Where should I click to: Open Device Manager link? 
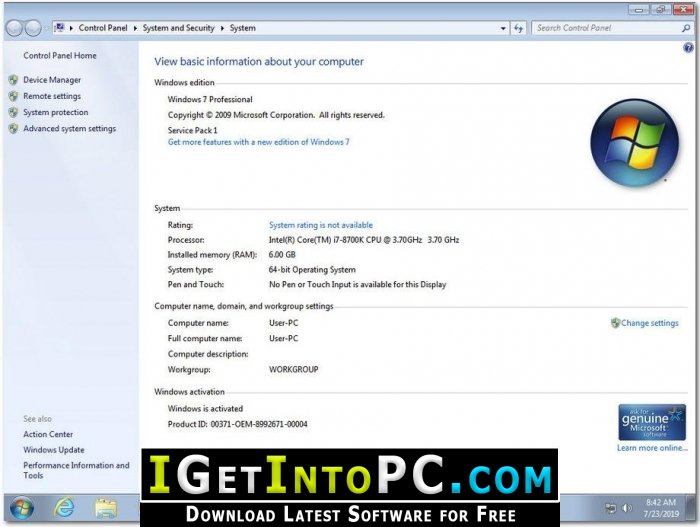pyautogui.click(x=52, y=80)
